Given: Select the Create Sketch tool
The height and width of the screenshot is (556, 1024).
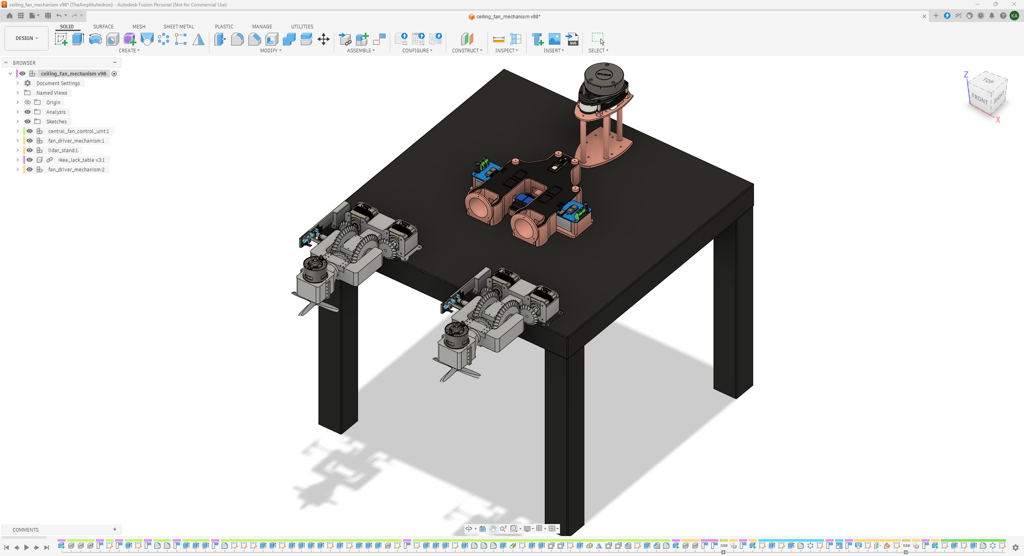Looking at the screenshot, I should pyautogui.click(x=61, y=39).
